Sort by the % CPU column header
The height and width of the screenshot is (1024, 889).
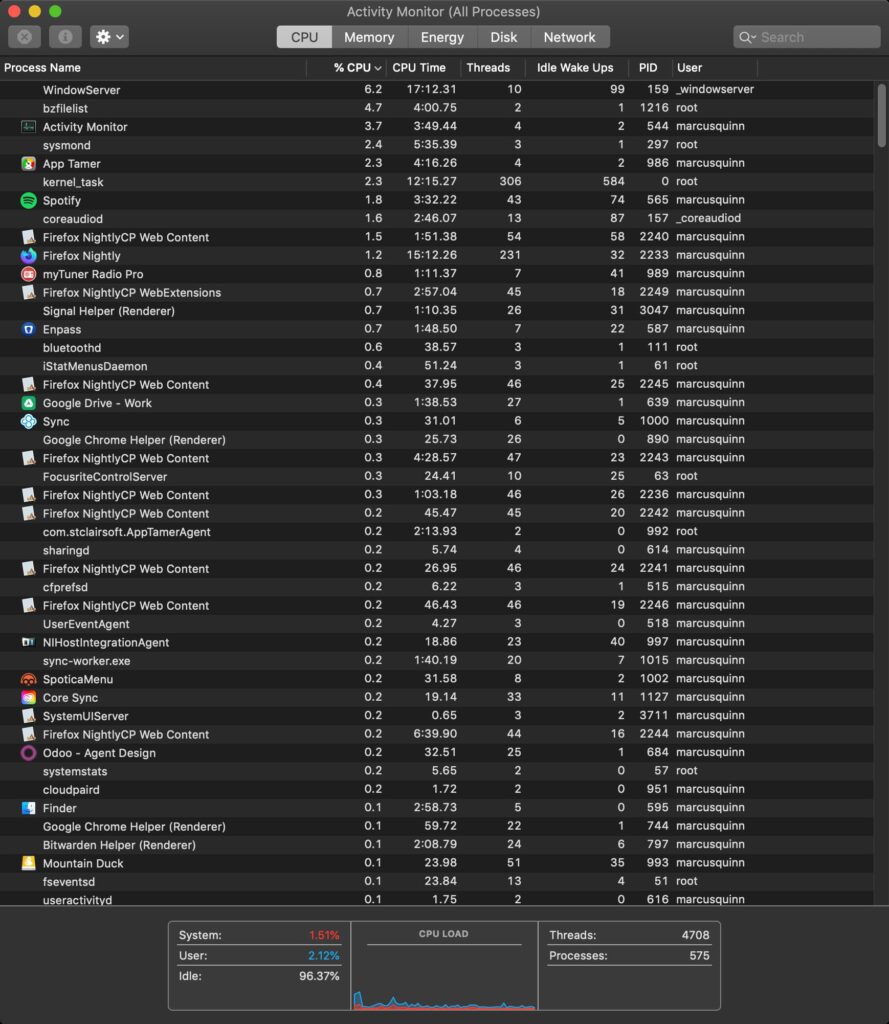346,68
